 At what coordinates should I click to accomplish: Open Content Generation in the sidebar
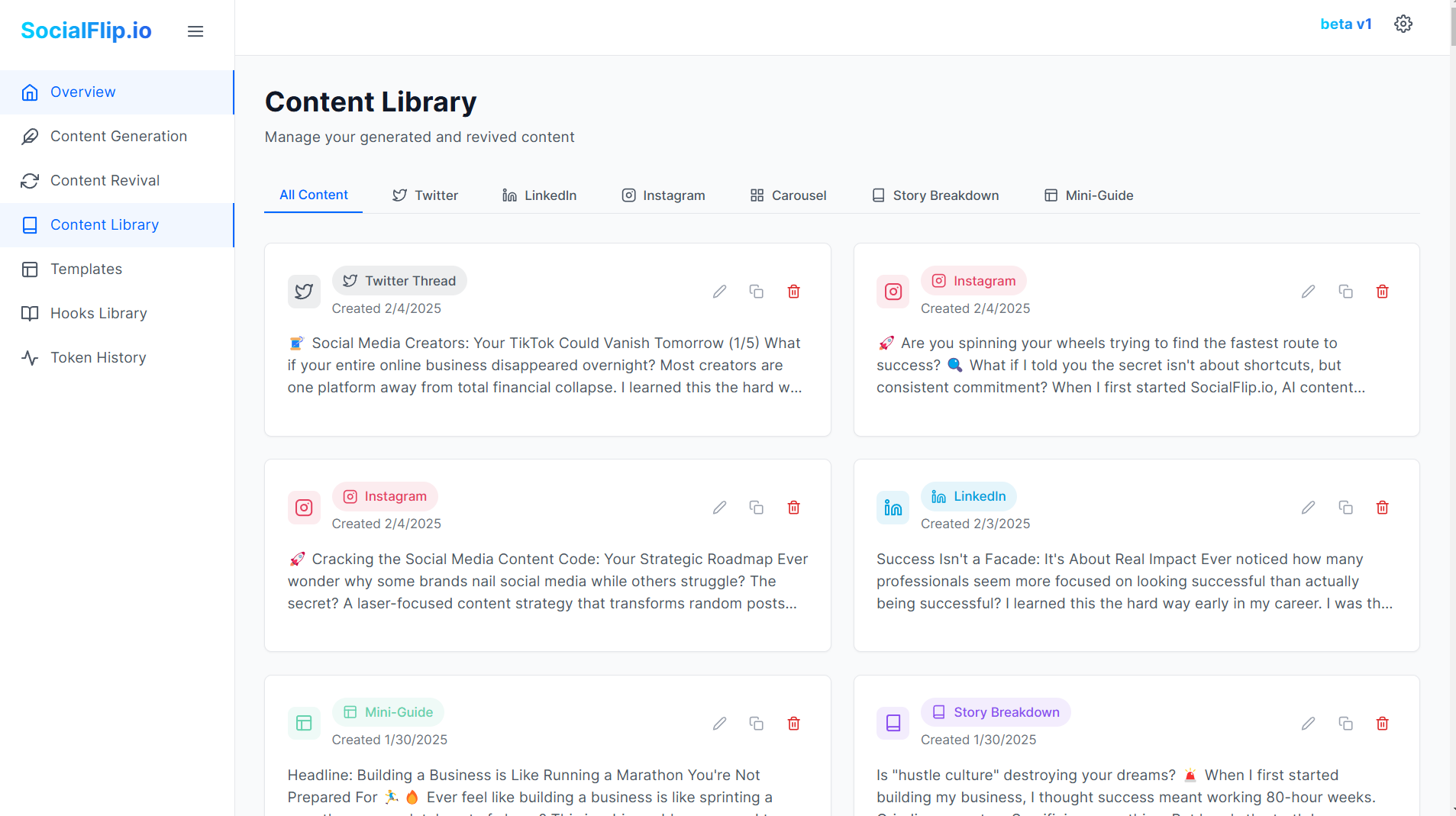pos(117,137)
